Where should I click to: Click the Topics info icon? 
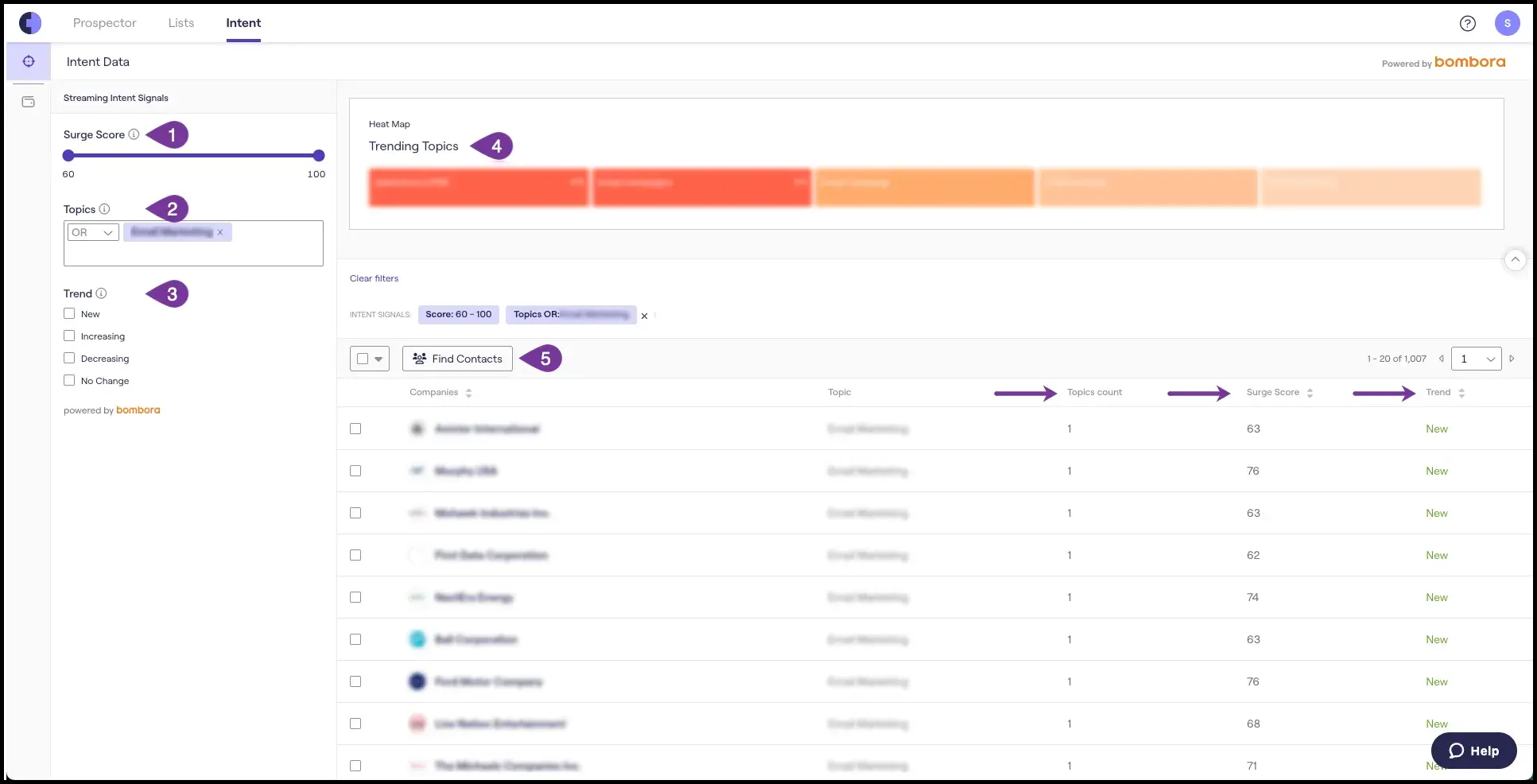pyautogui.click(x=104, y=209)
